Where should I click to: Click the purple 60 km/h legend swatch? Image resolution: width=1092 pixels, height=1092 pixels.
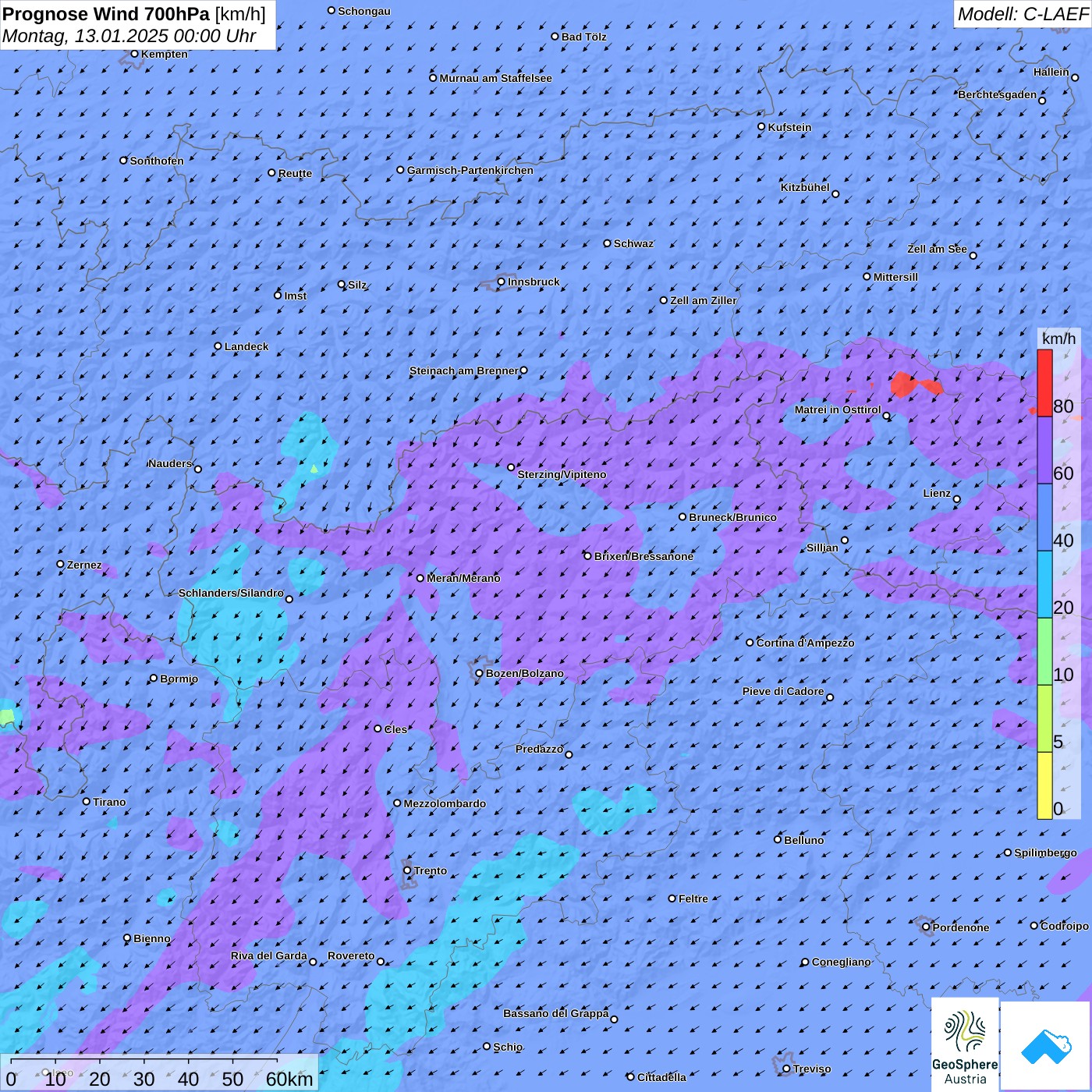1044,450
